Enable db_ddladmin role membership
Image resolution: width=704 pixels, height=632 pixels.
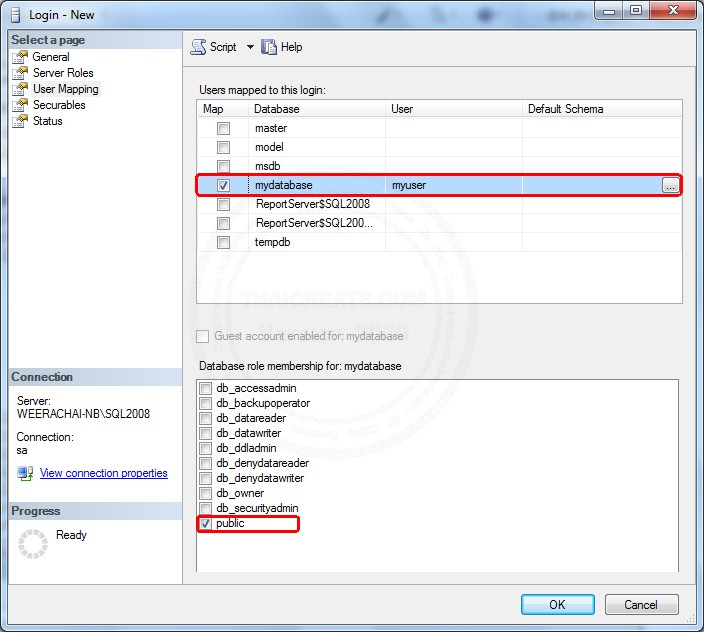pos(206,448)
